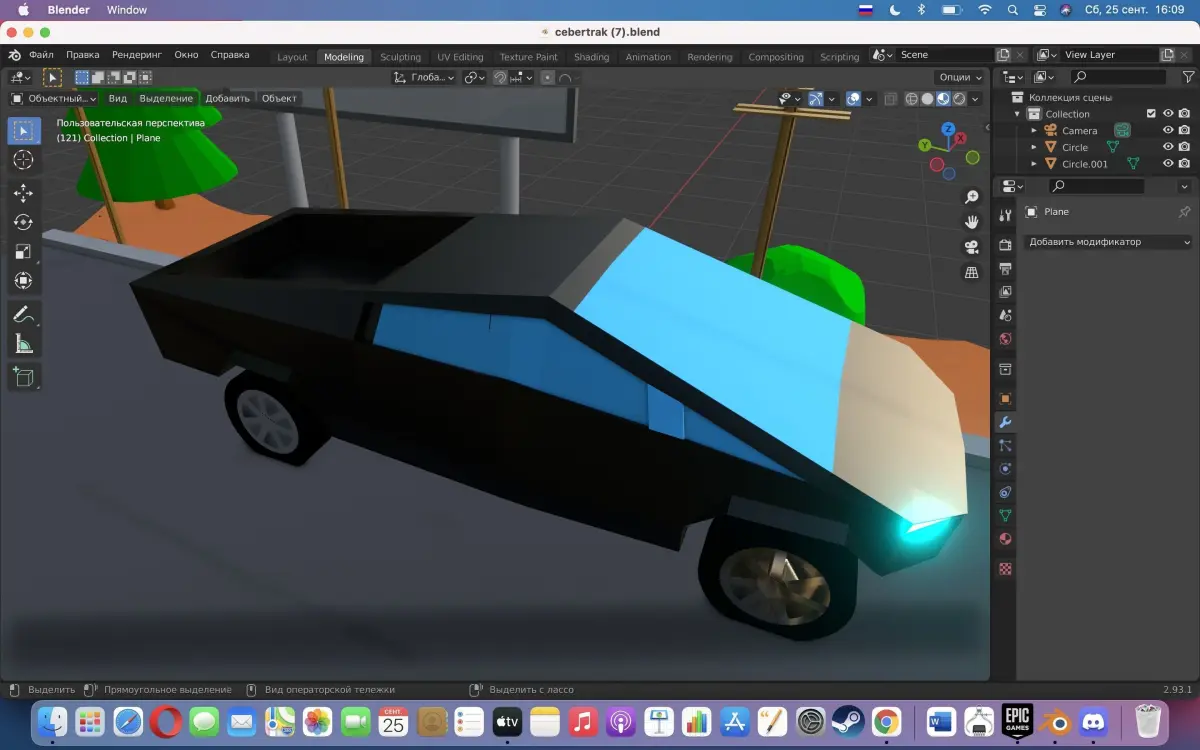Switch to the Sculpting workspace tab

[401, 57]
